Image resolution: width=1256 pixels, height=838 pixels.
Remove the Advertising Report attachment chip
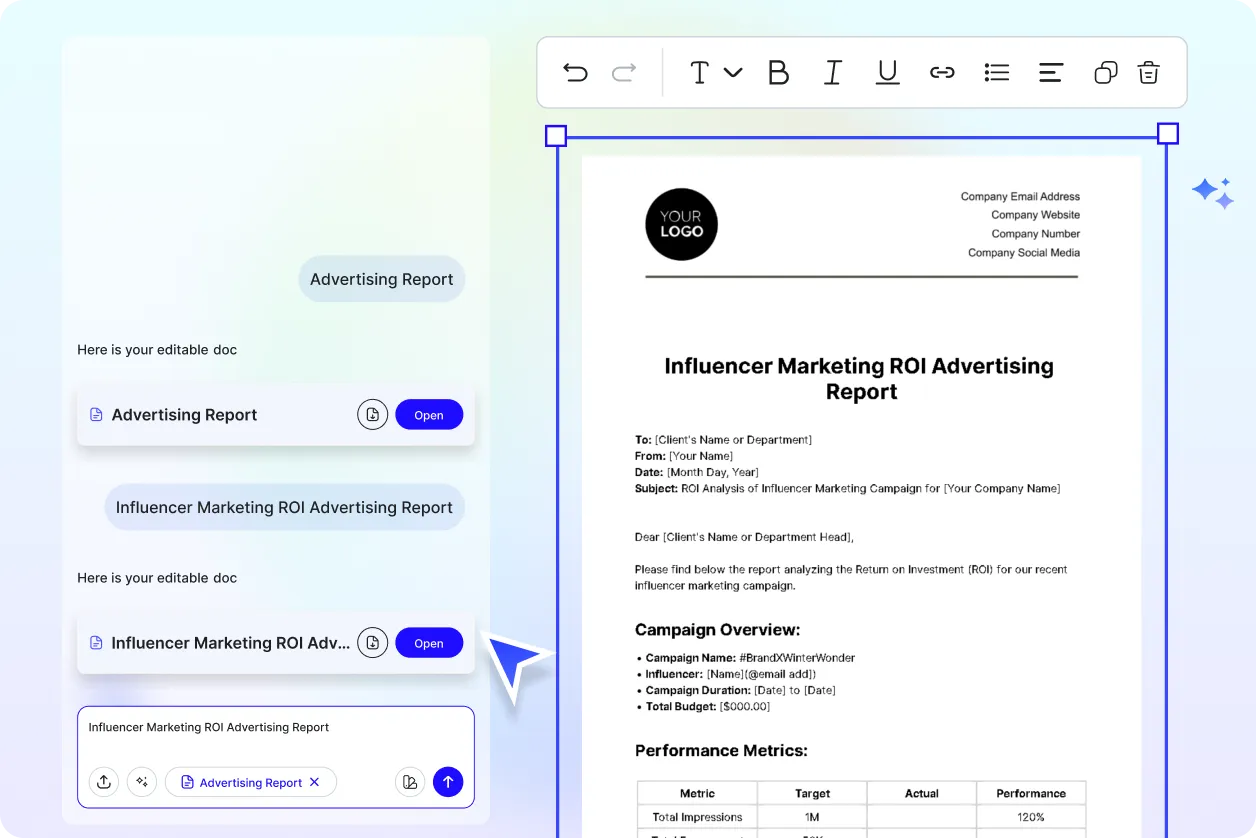click(x=315, y=782)
